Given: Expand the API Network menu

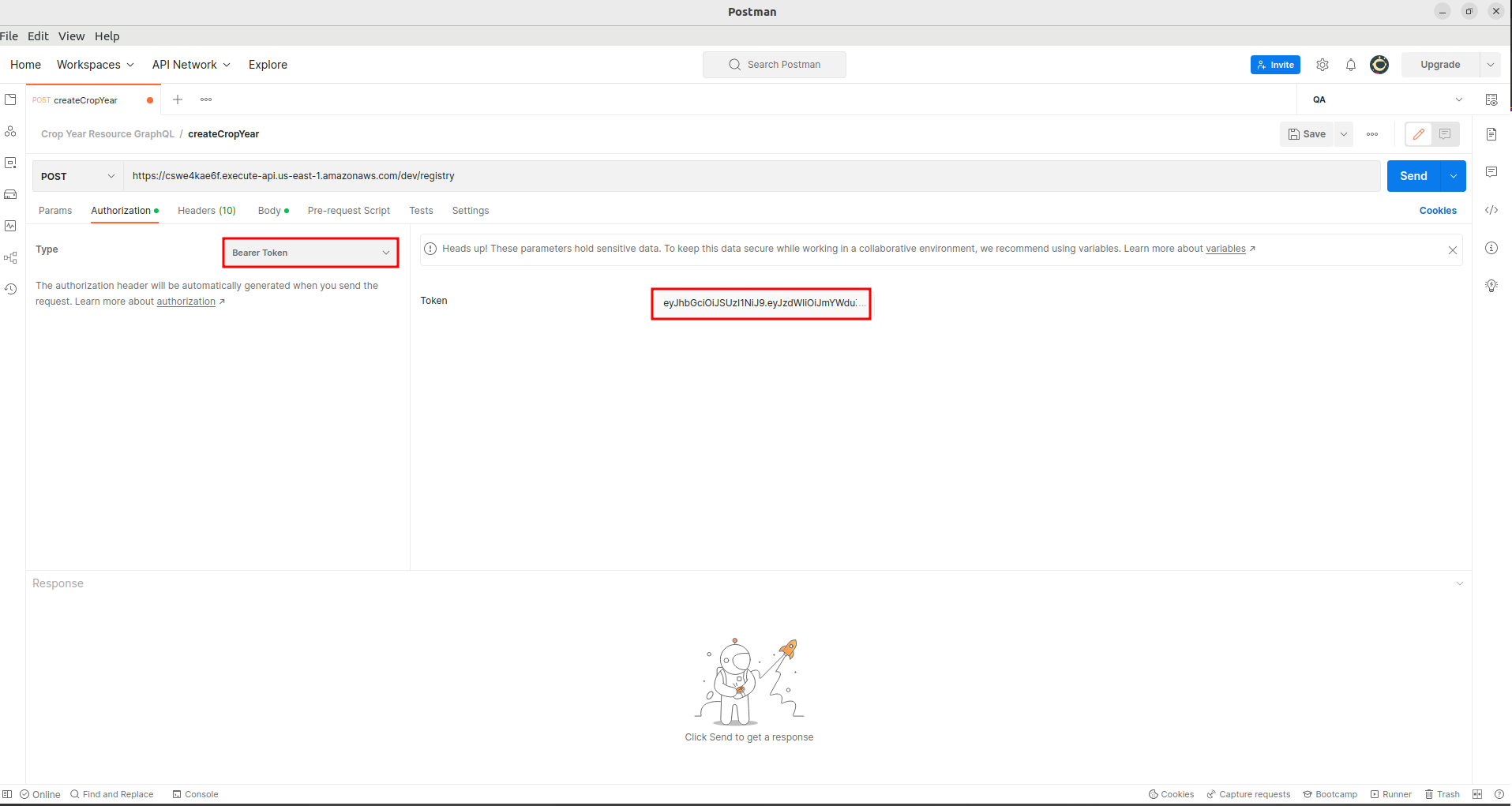Looking at the screenshot, I should click(x=191, y=65).
